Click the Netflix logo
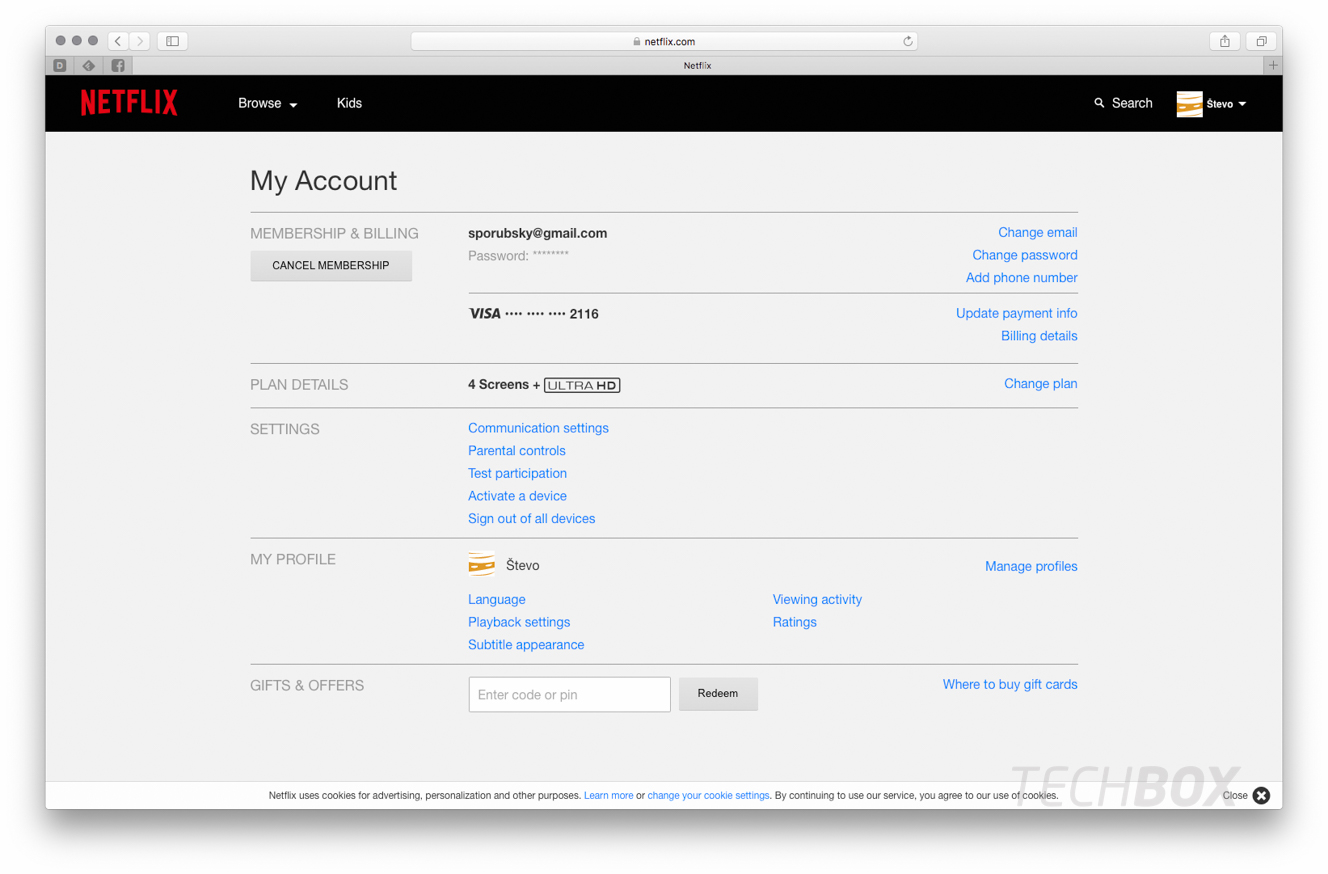Screen dimensions: 1328x874 [x=129, y=103]
